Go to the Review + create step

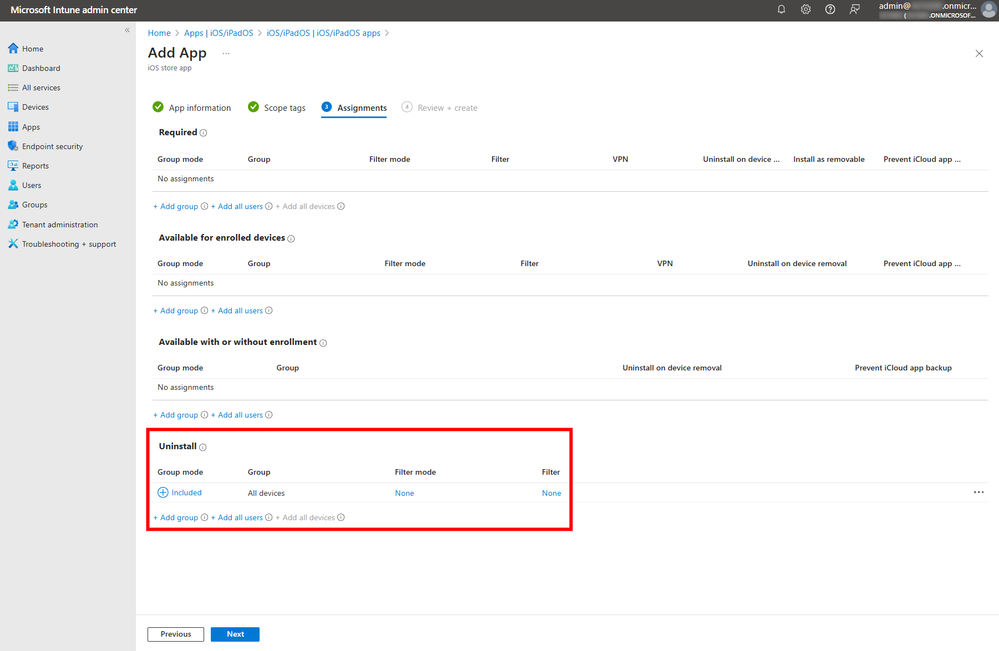(440, 108)
